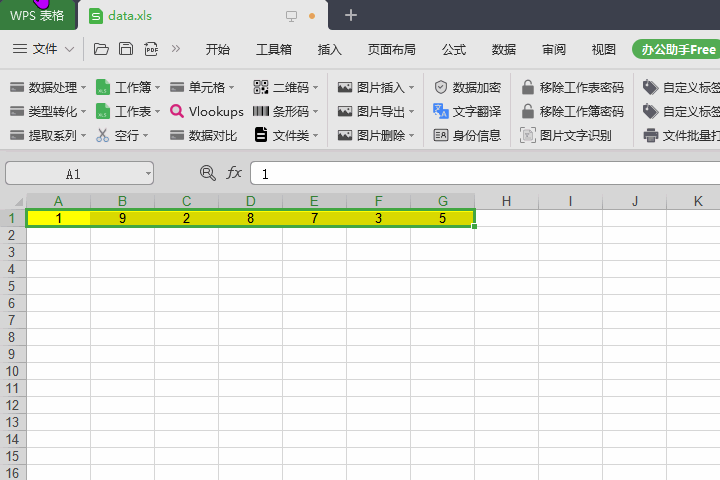Click 图片插入 tool

coord(376,87)
